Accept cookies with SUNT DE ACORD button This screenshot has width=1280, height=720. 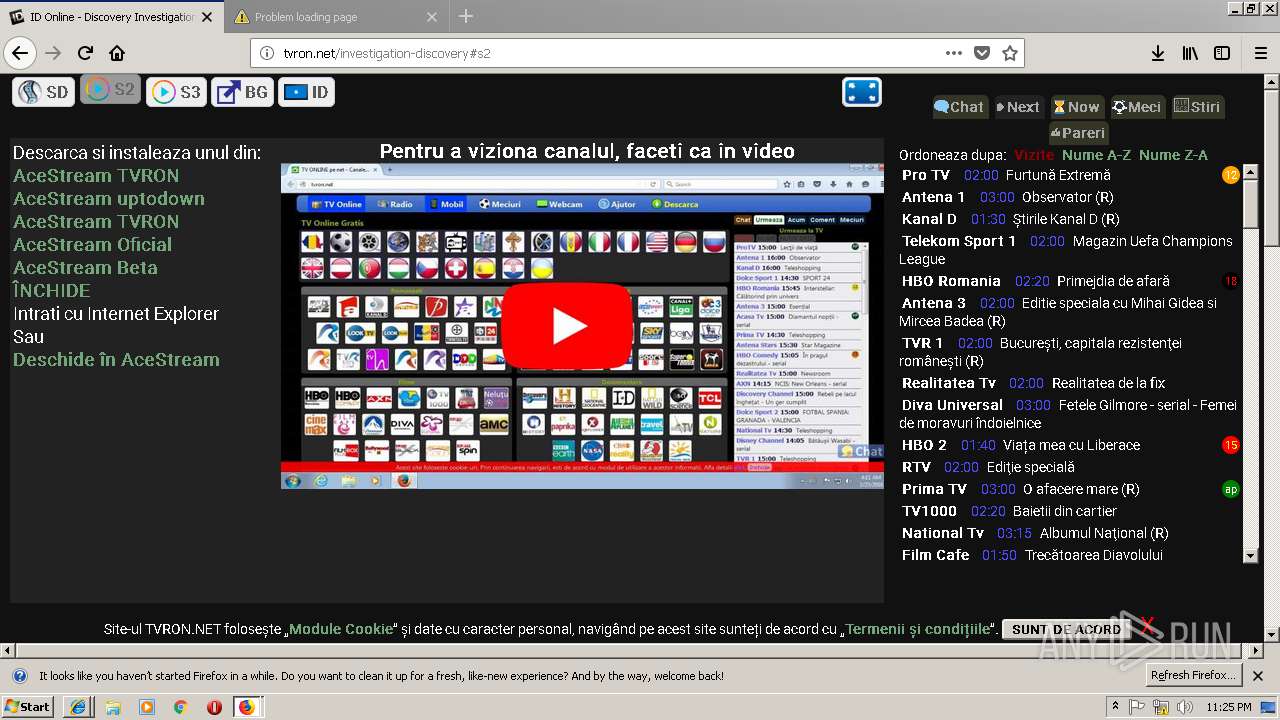tap(1066, 629)
